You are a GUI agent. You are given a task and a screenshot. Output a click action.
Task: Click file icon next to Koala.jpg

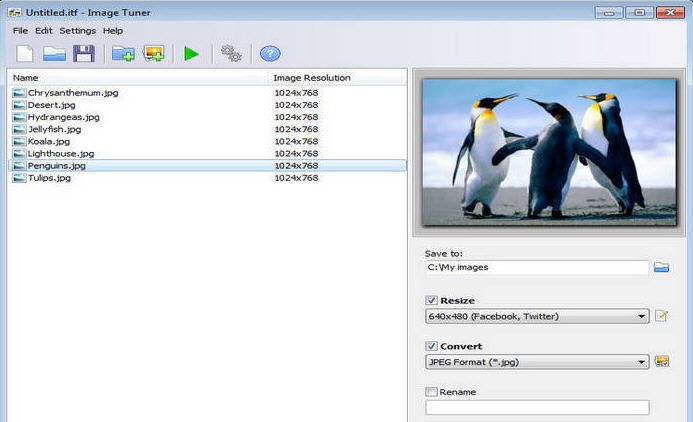[19, 141]
